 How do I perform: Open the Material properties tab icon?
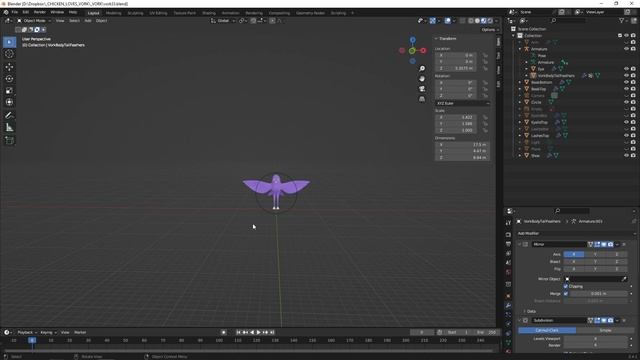(508, 351)
